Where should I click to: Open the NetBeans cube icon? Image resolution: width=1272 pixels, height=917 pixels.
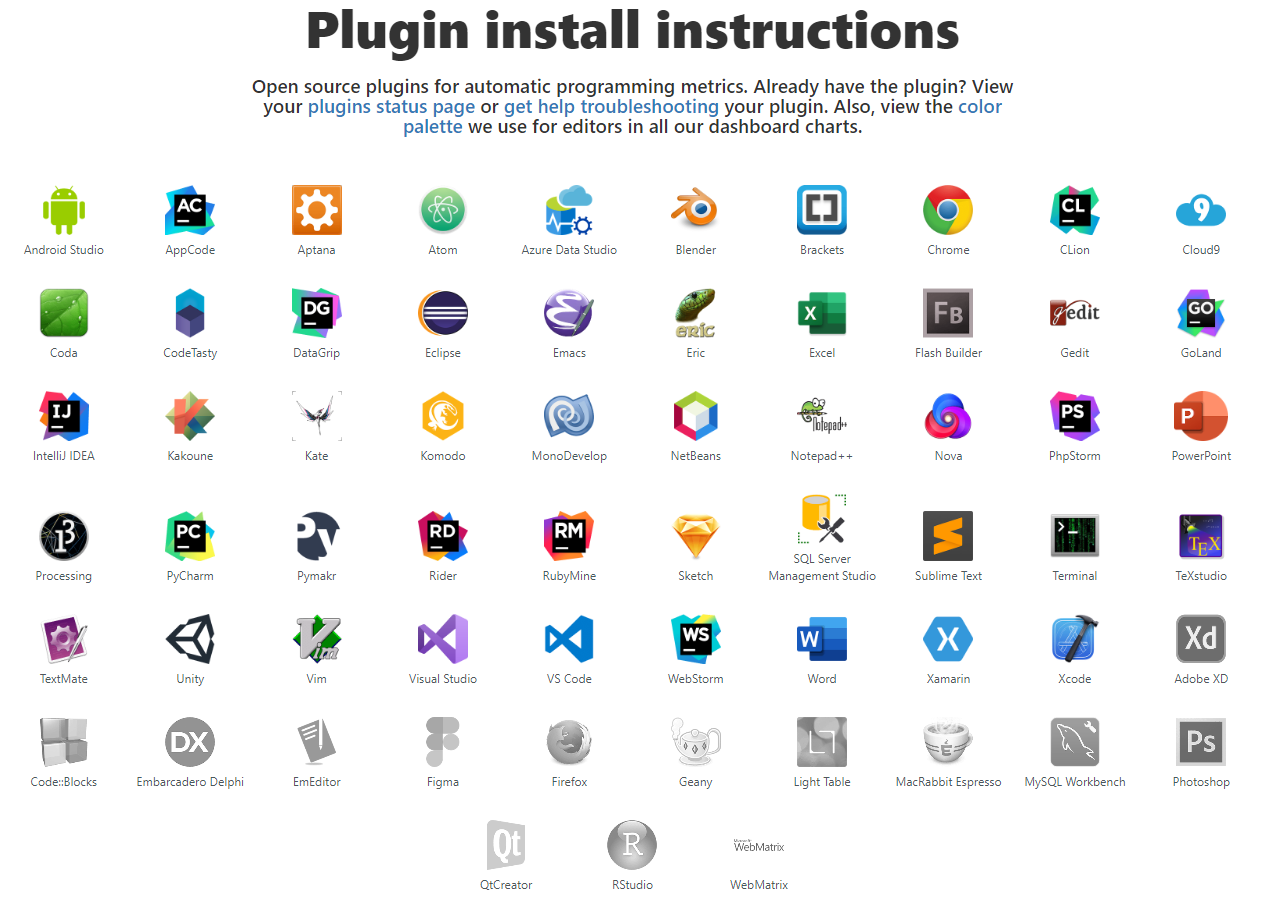point(695,416)
